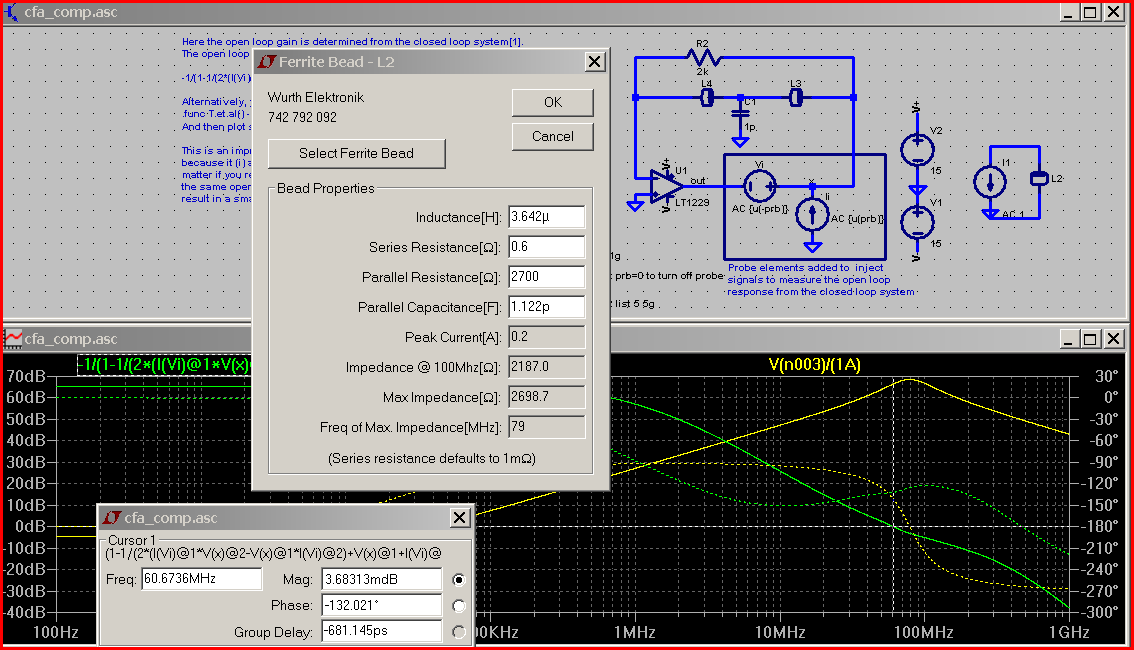Minimize the waveform plot window
The width and height of the screenshot is (1134, 650).
point(1070,338)
